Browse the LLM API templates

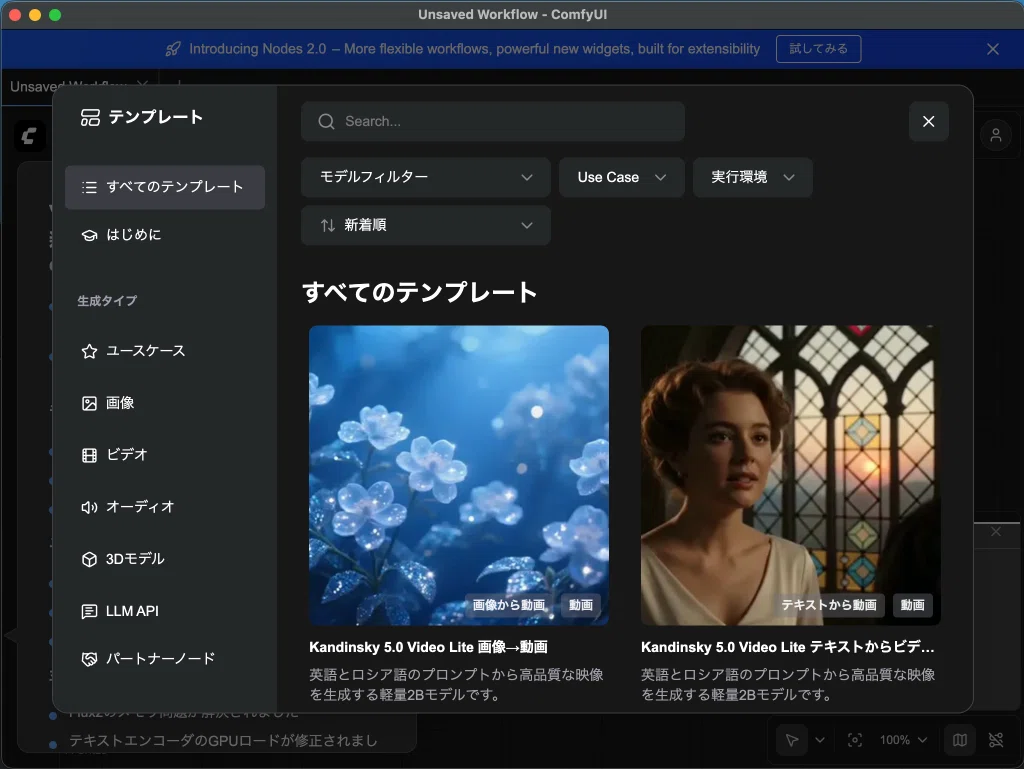pyautogui.click(x=165, y=612)
